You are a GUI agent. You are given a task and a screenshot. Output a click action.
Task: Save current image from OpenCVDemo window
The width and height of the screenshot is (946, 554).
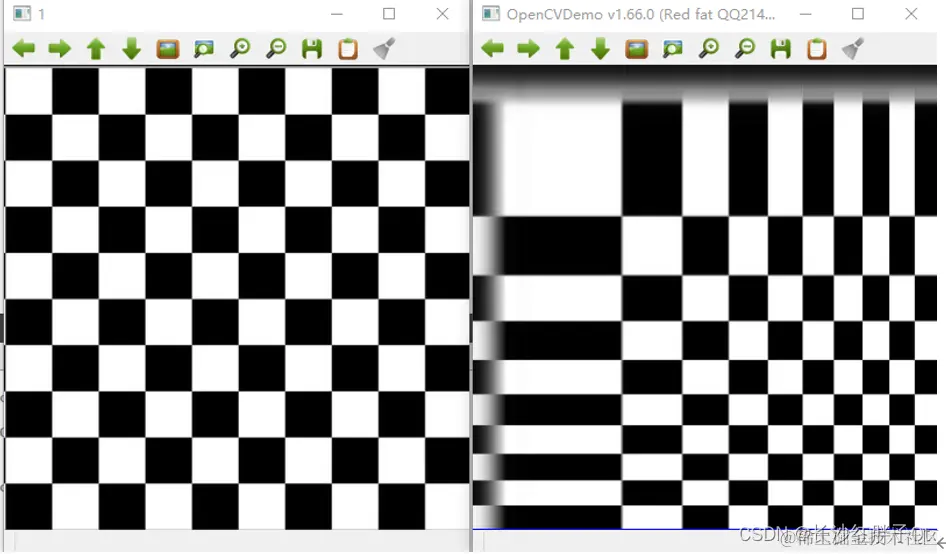tap(781, 48)
